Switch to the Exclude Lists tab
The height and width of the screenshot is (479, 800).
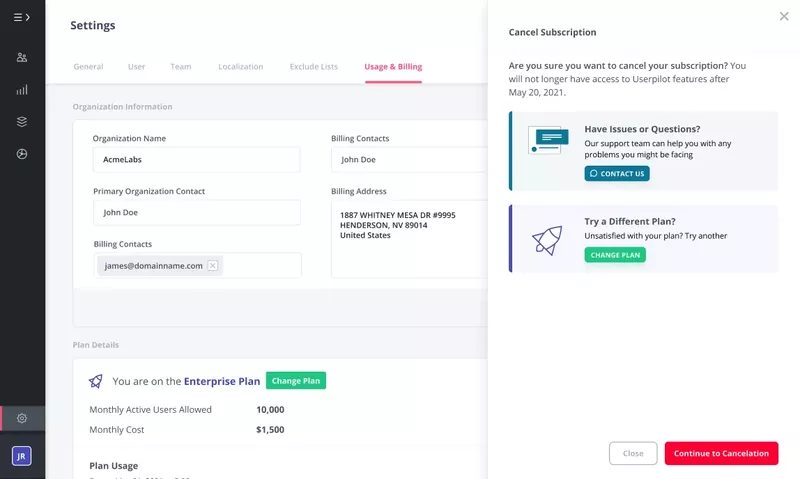coord(314,66)
